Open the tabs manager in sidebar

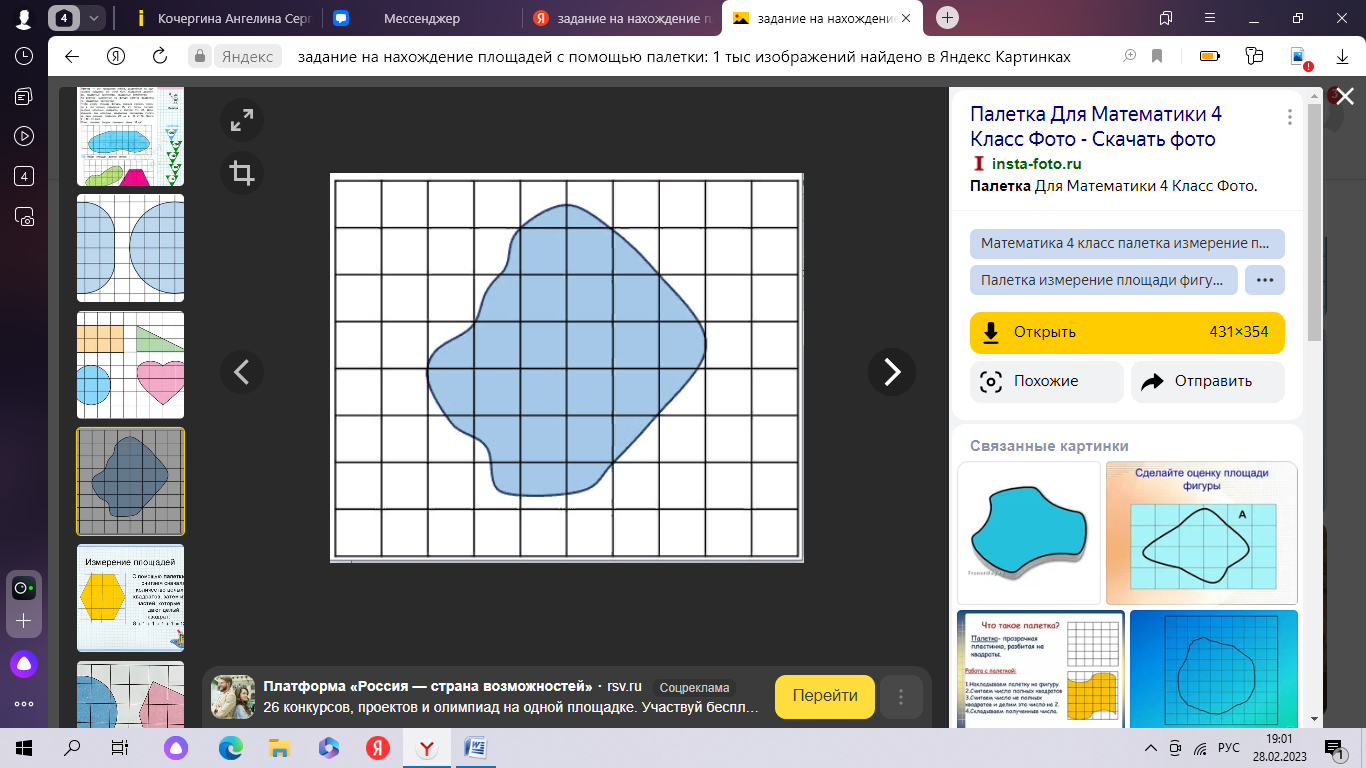pos(24,96)
